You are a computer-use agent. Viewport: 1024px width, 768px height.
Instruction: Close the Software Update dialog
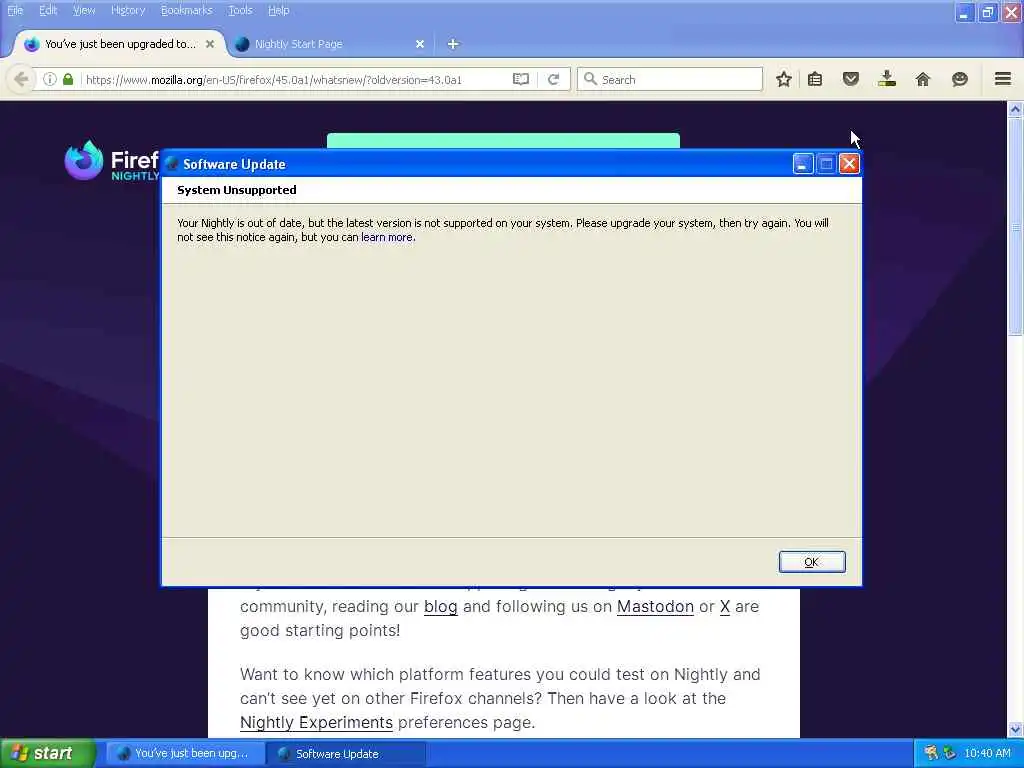coord(849,164)
